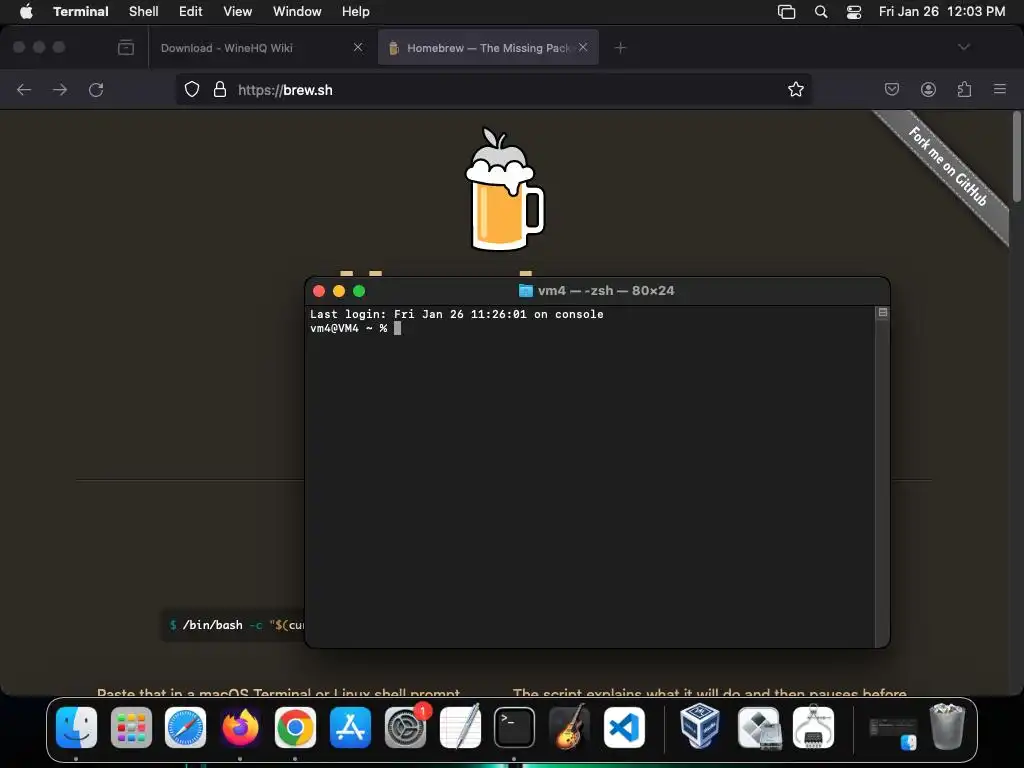This screenshot has height=768, width=1024.
Task: Go forward in Firefox
Action: pyautogui.click(x=60, y=89)
